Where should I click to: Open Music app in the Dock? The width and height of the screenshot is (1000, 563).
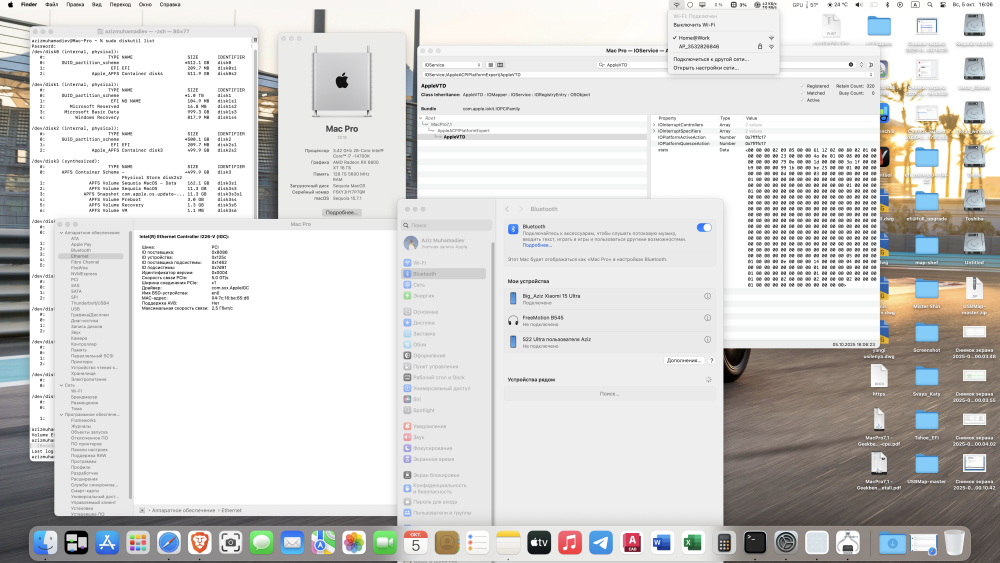570,543
